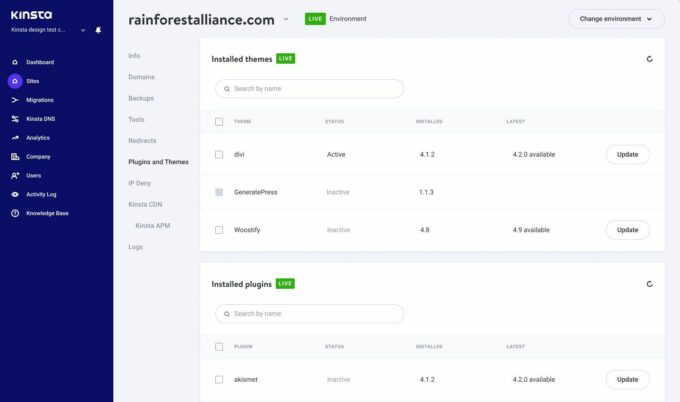The width and height of the screenshot is (680, 402).
Task: Click the akismet plugin name
Action: 245,379
